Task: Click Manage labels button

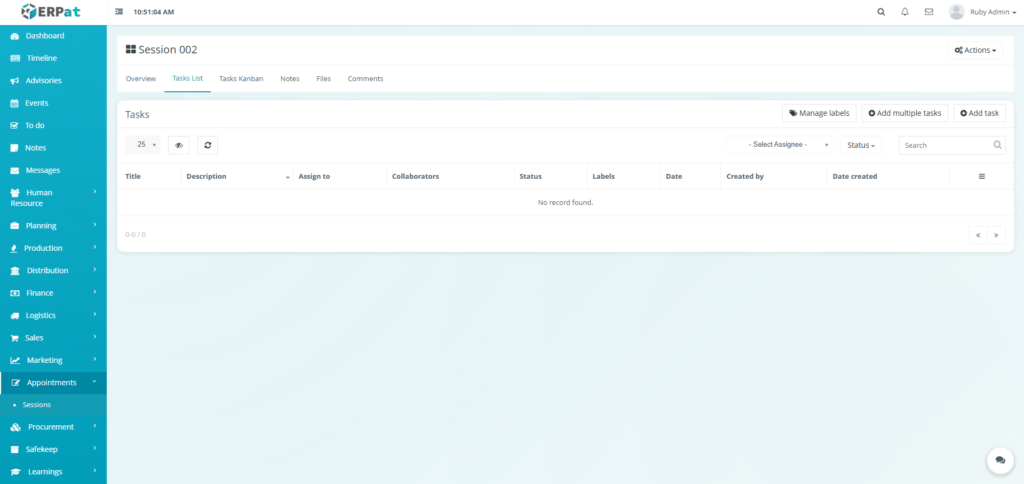Action: coord(819,113)
